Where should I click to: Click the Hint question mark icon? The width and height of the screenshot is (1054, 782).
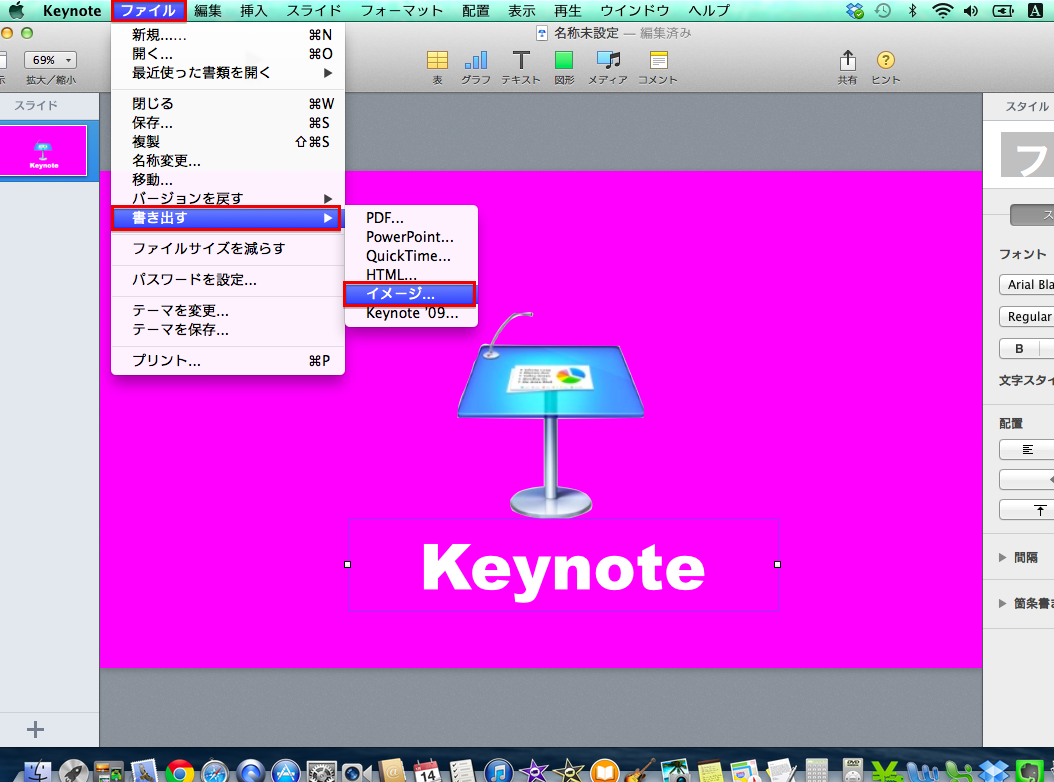click(x=885, y=61)
